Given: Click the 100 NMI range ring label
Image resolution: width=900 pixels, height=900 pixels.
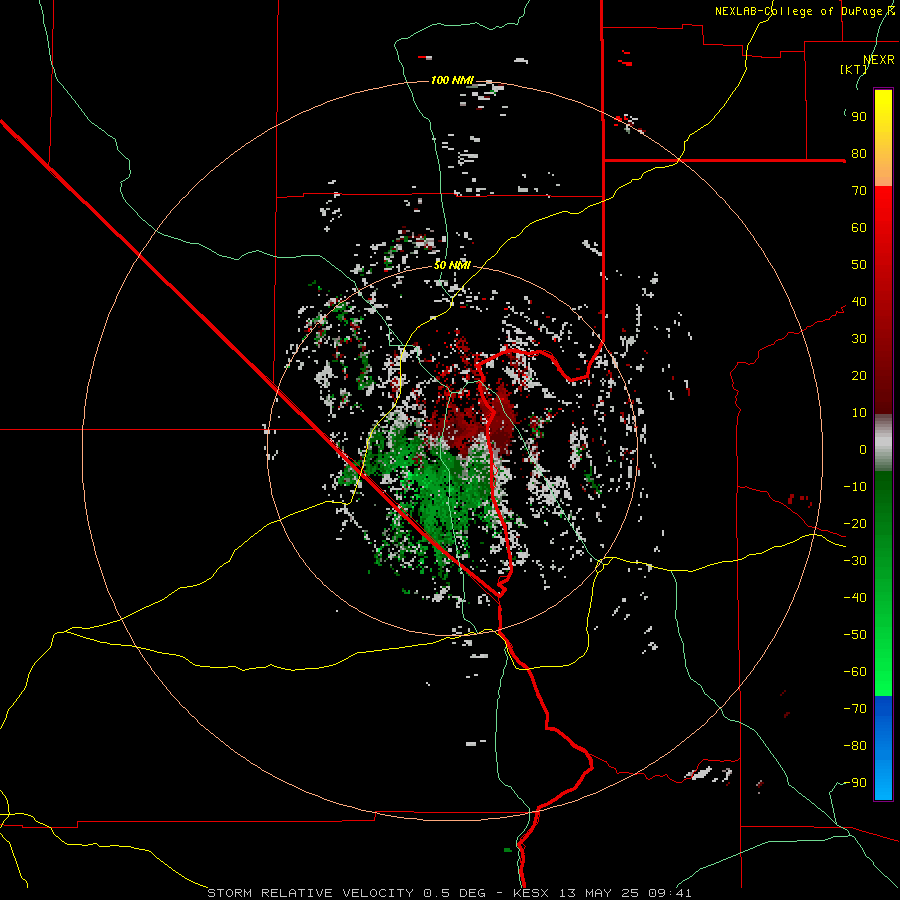Looking at the screenshot, I should click(x=452, y=80).
